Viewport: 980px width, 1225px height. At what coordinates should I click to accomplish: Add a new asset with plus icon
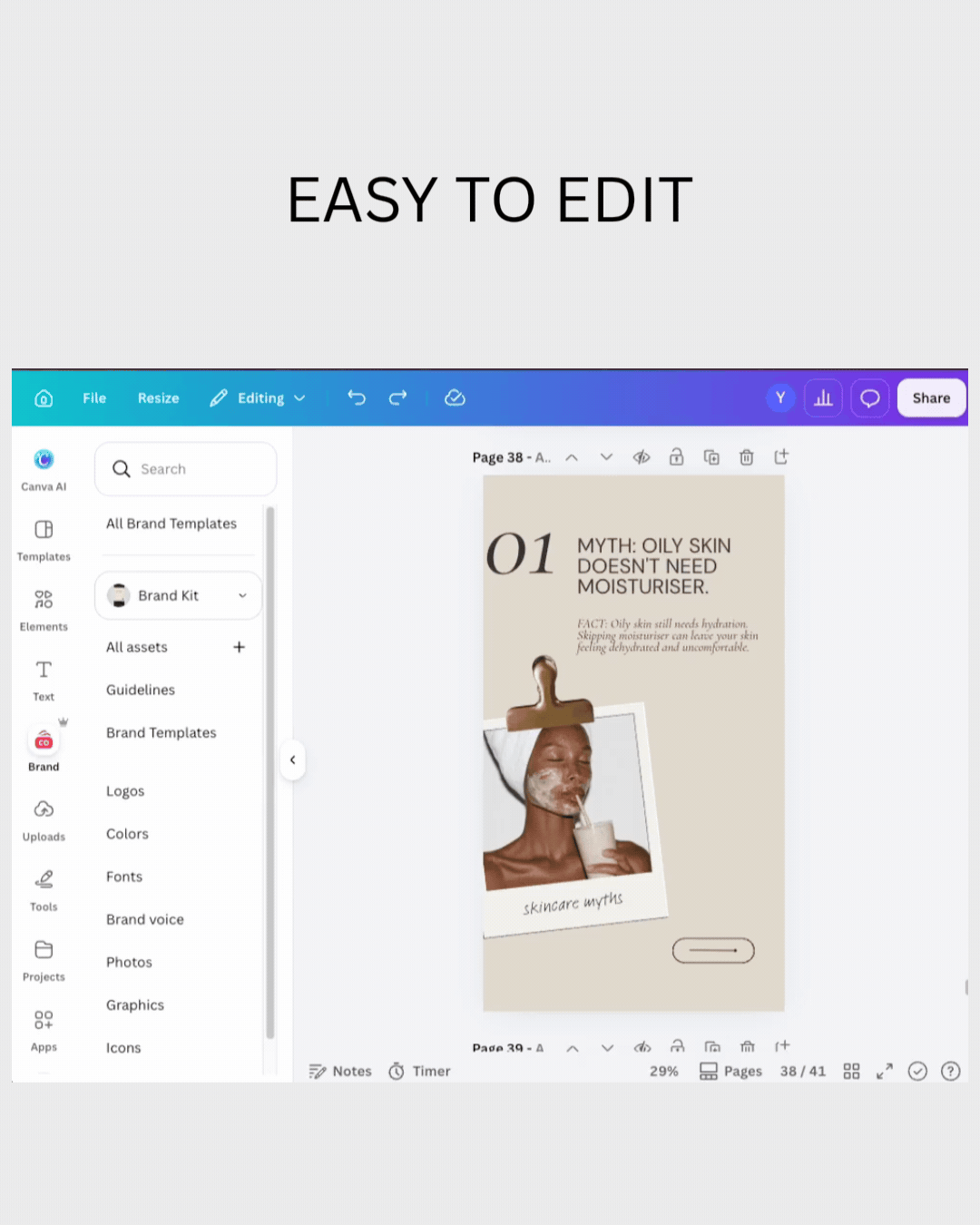pos(239,647)
